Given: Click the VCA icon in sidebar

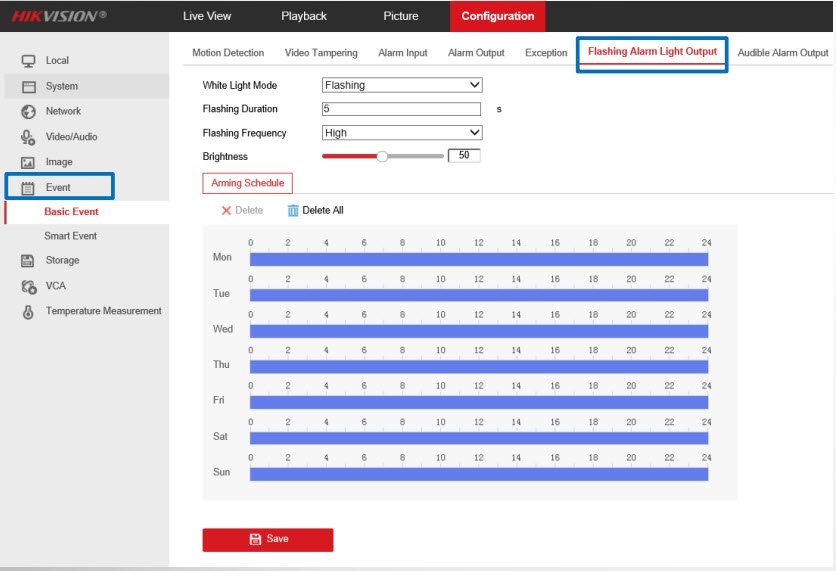Looking at the screenshot, I should click(x=28, y=286).
